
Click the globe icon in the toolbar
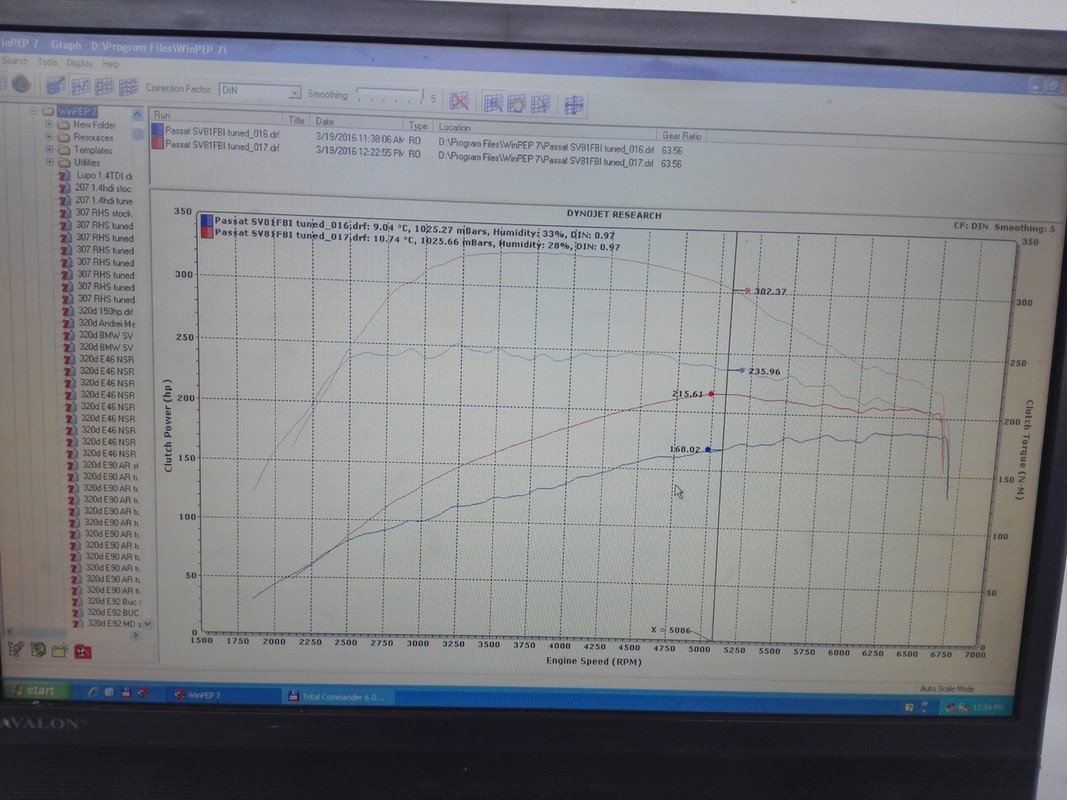pyautogui.click(x=21, y=84)
